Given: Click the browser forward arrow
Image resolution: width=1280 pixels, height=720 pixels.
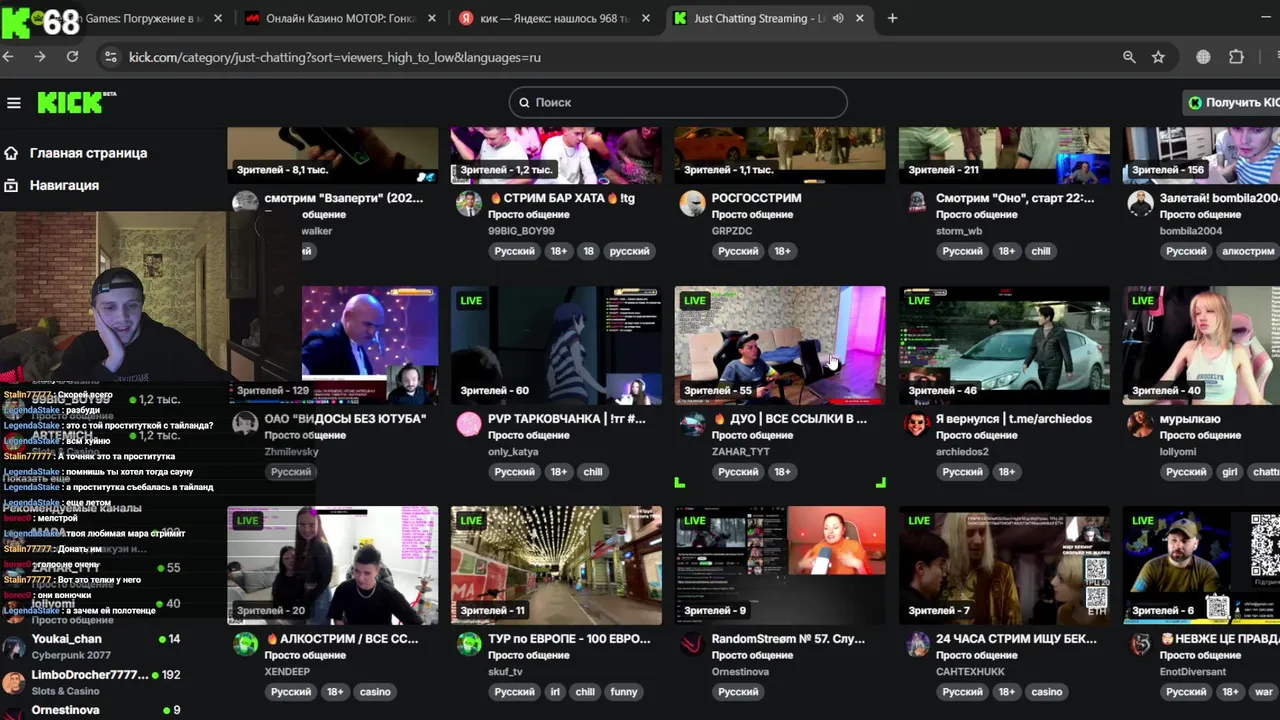Looking at the screenshot, I should [x=40, y=57].
